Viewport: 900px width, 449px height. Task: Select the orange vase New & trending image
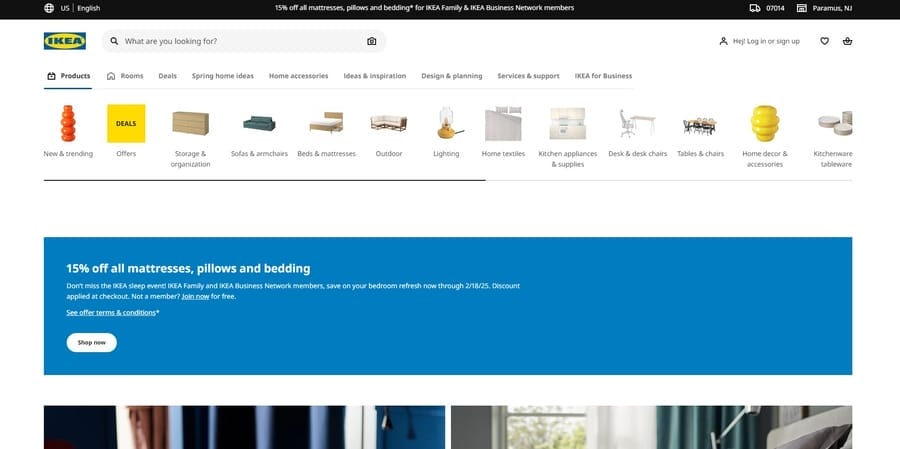click(x=68, y=123)
